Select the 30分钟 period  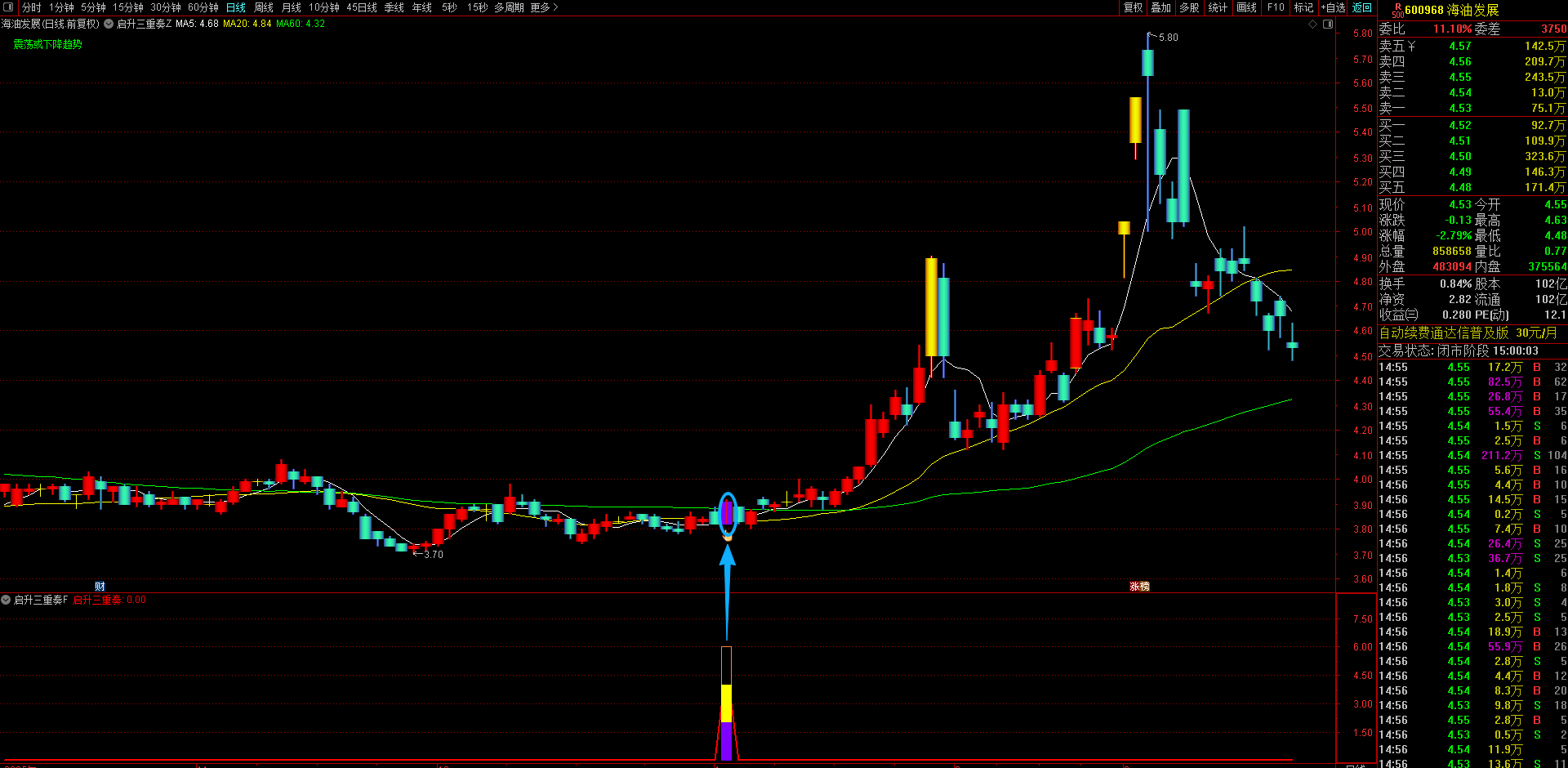click(166, 7)
